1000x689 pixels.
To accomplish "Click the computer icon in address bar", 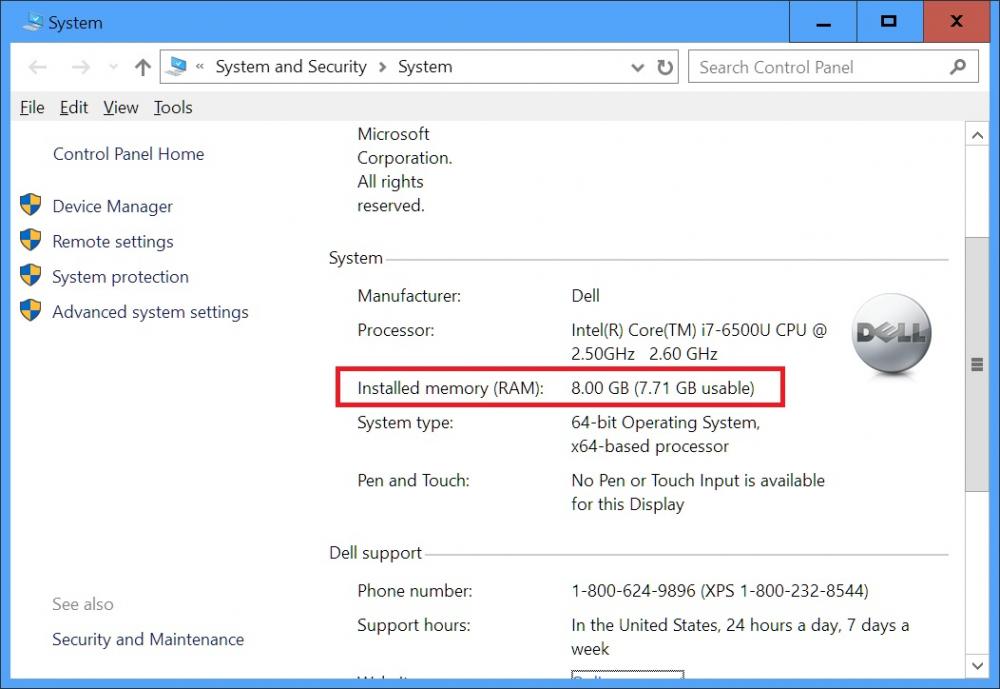I will (x=176, y=66).
